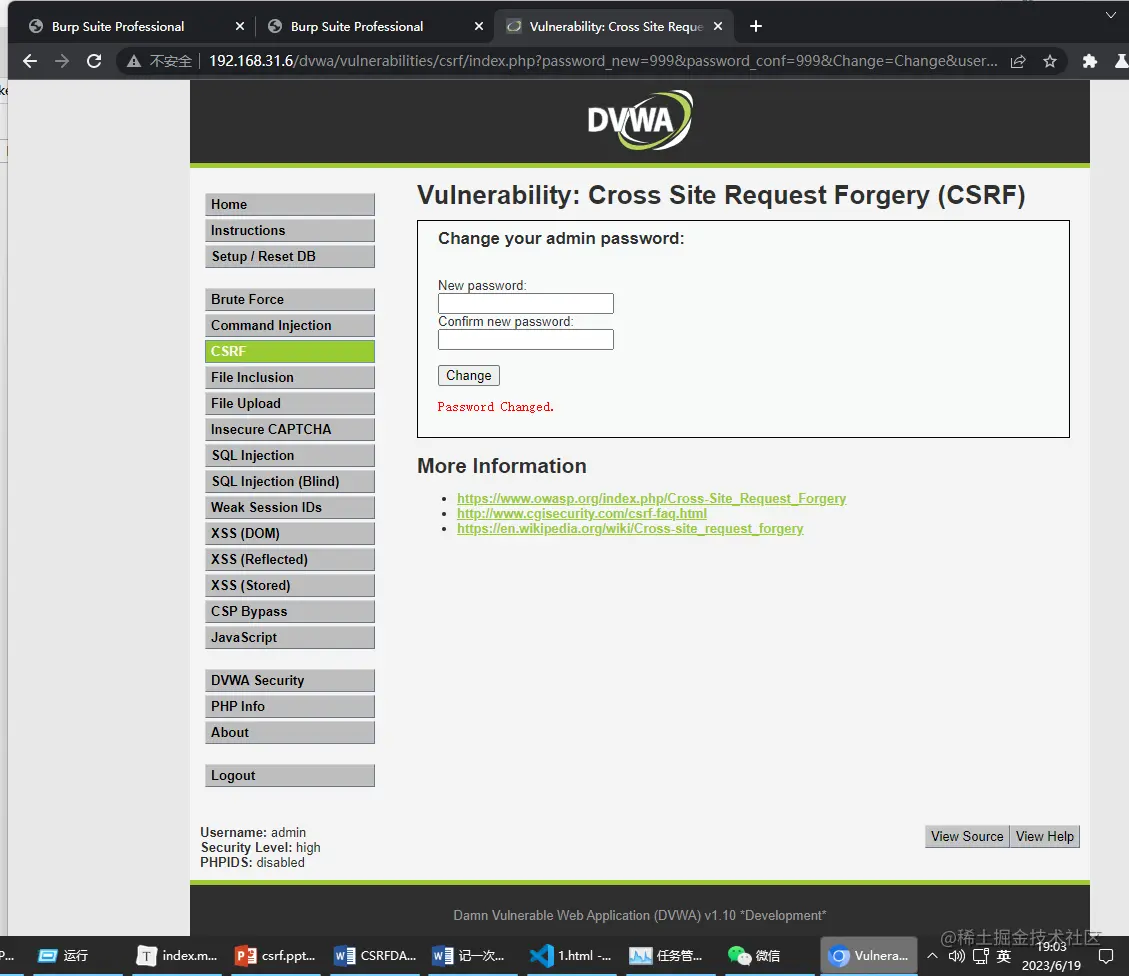1129x976 pixels.
Task: Switch to second Burp Suite Professional tab
Action: (x=375, y=27)
